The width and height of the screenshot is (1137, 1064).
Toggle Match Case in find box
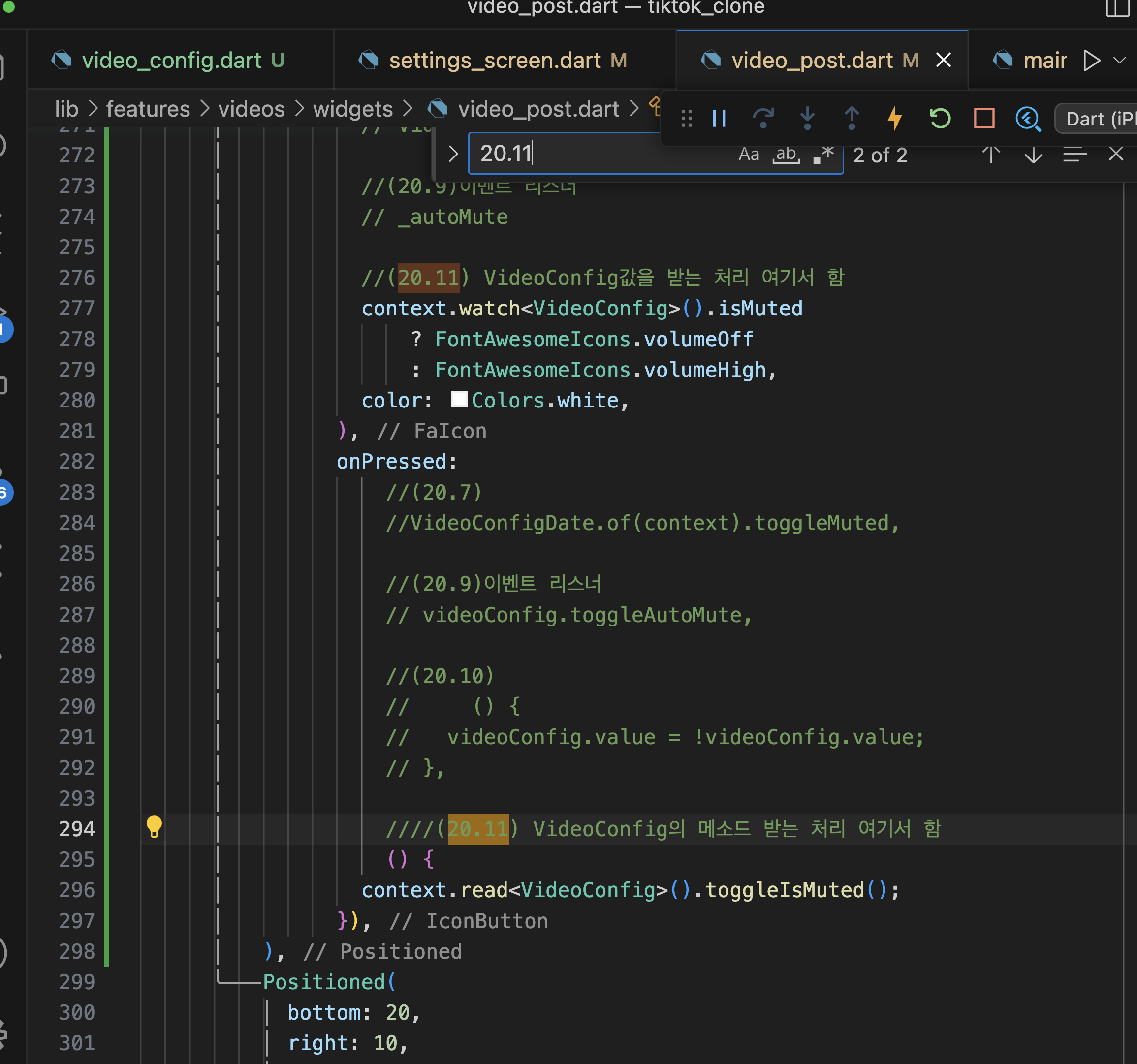749,155
